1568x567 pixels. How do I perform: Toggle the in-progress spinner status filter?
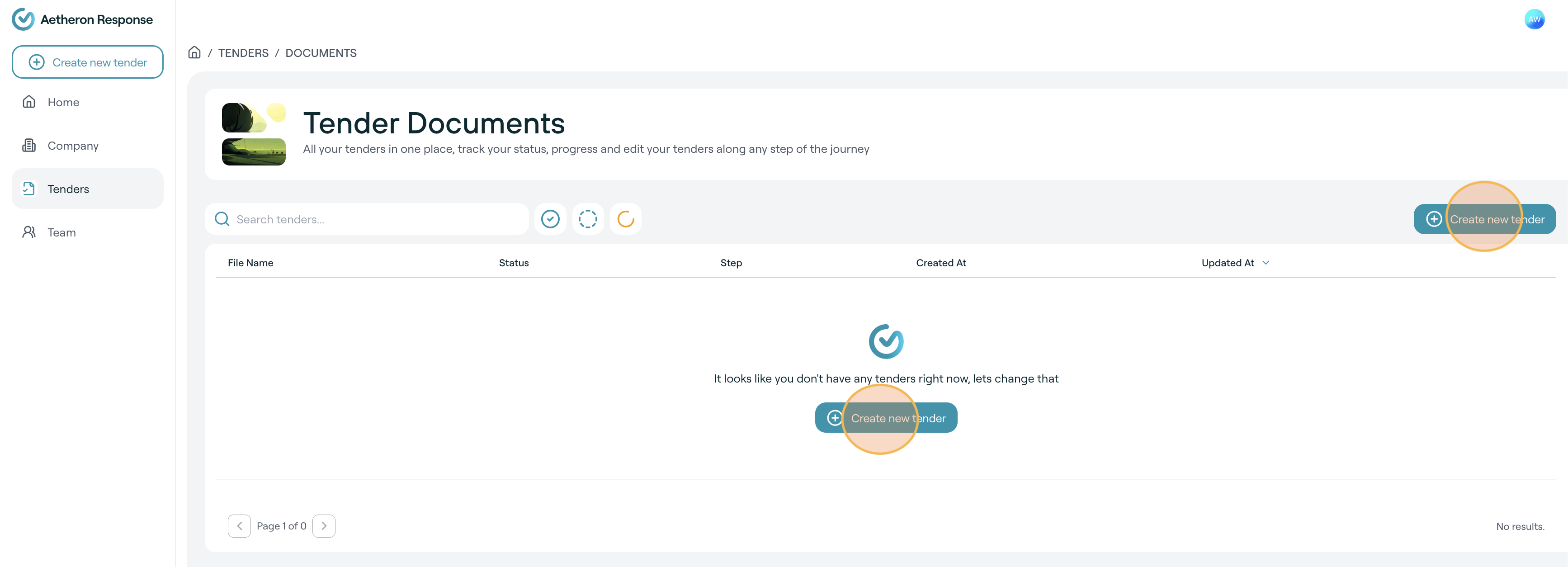[625, 219]
